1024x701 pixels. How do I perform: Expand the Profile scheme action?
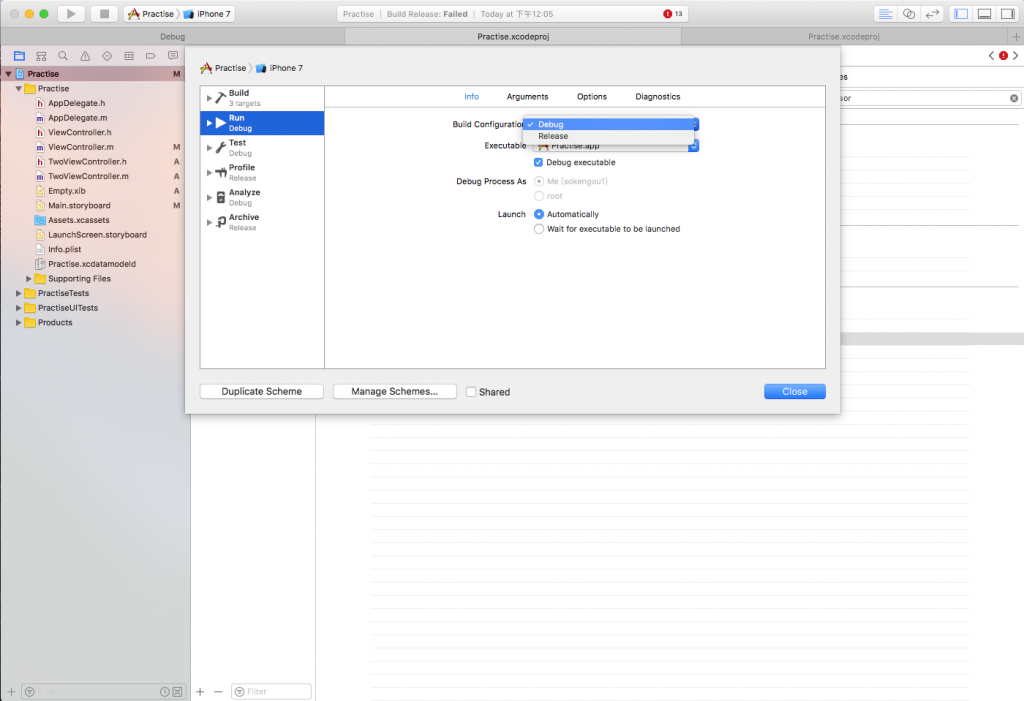(x=209, y=172)
